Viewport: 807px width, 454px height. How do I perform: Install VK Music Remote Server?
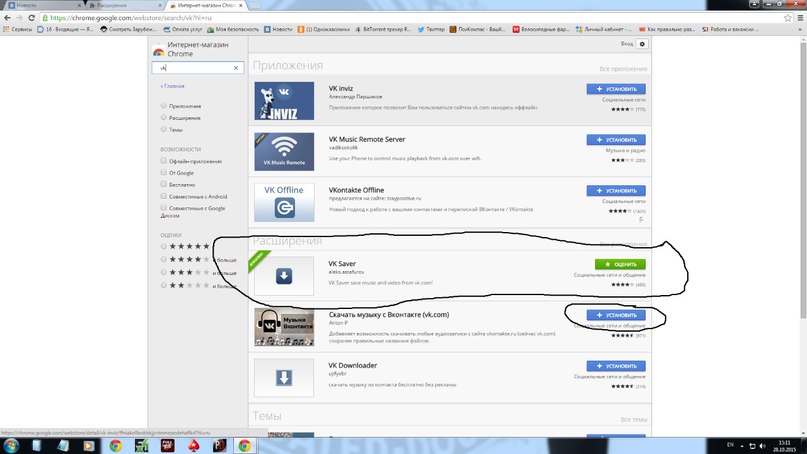pyautogui.click(x=616, y=140)
